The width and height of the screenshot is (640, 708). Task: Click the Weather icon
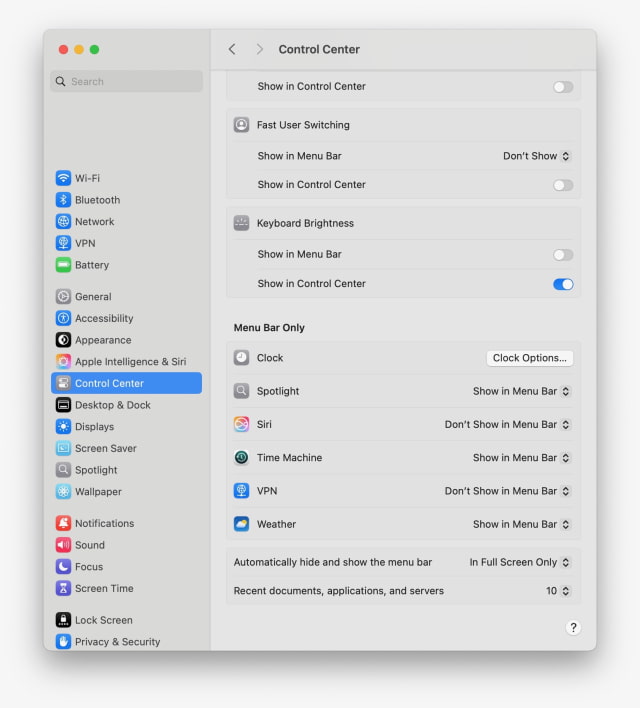pyautogui.click(x=241, y=524)
